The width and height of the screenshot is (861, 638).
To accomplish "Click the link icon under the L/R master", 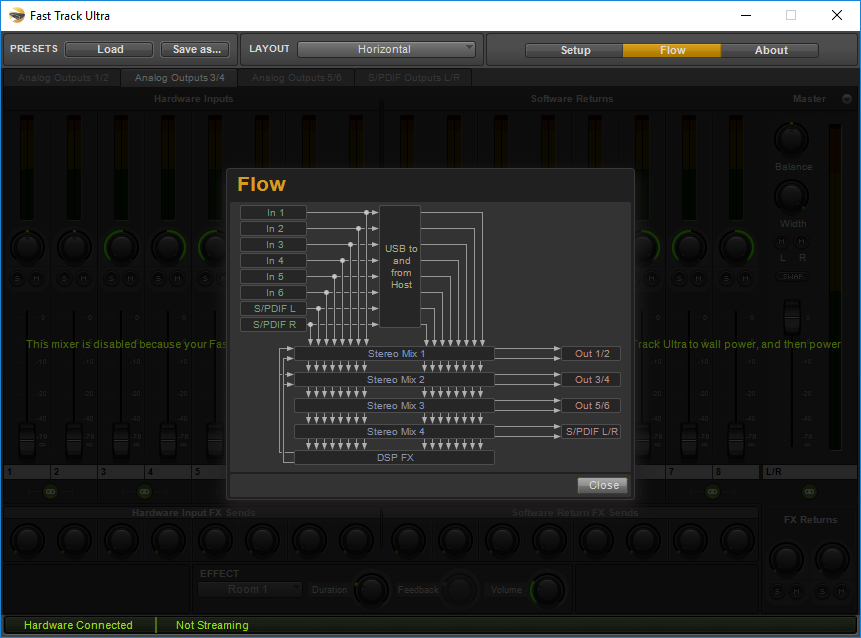I will click(x=807, y=492).
